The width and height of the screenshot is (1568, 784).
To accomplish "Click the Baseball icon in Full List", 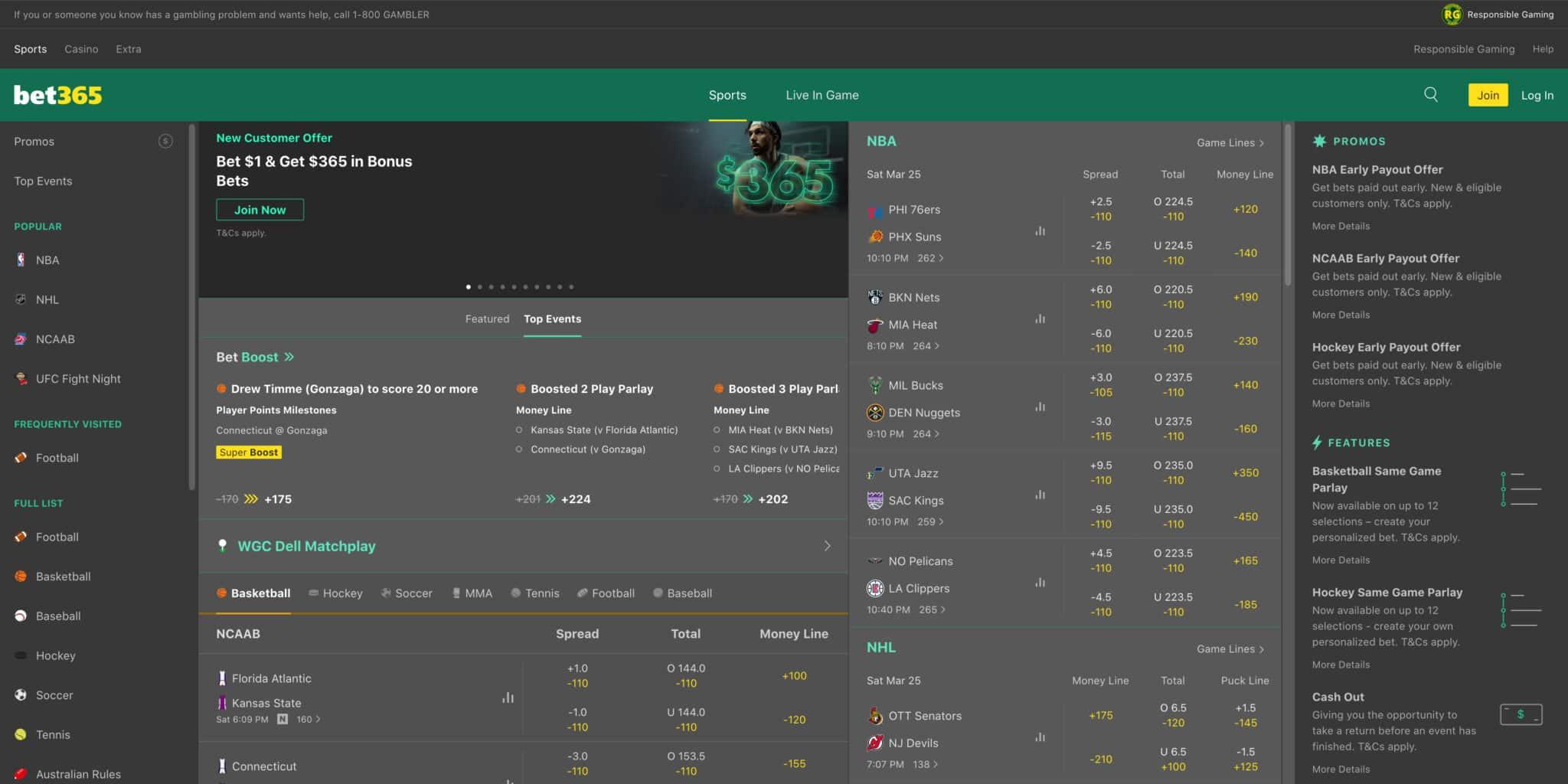I will click(x=21, y=616).
